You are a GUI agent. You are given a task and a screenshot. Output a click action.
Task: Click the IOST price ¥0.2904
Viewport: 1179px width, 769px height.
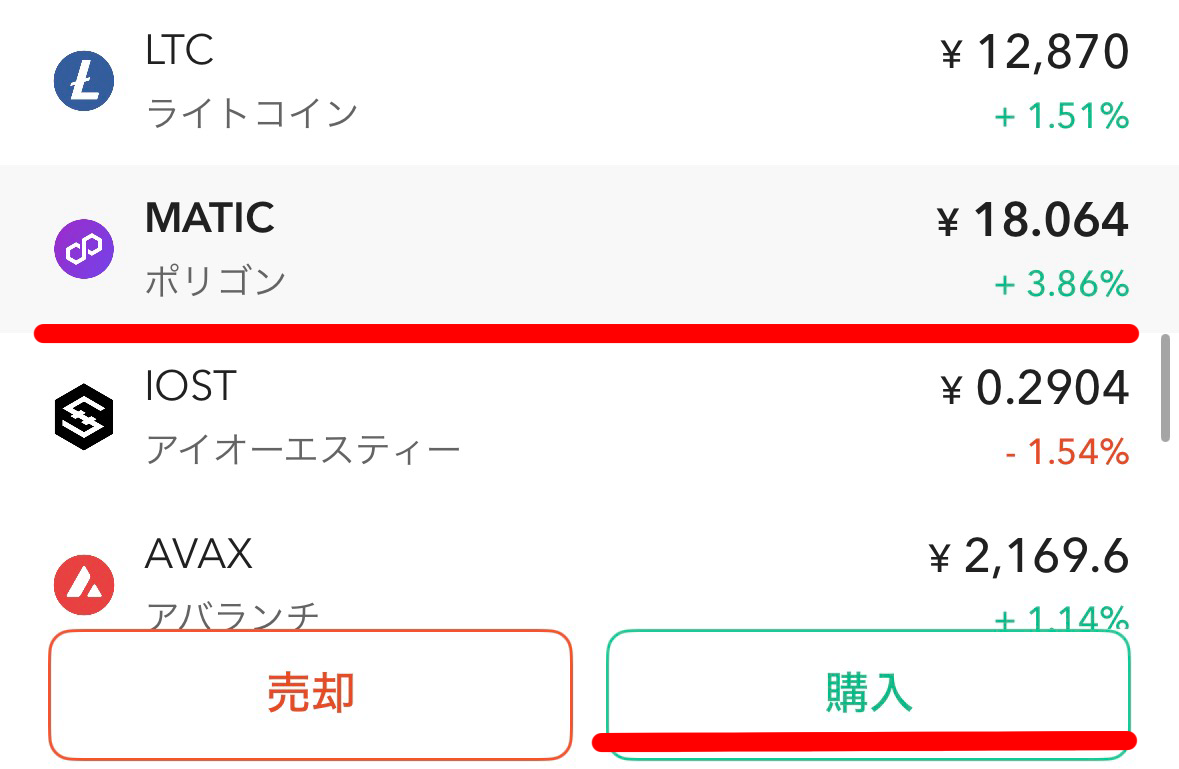coord(1035,389)
